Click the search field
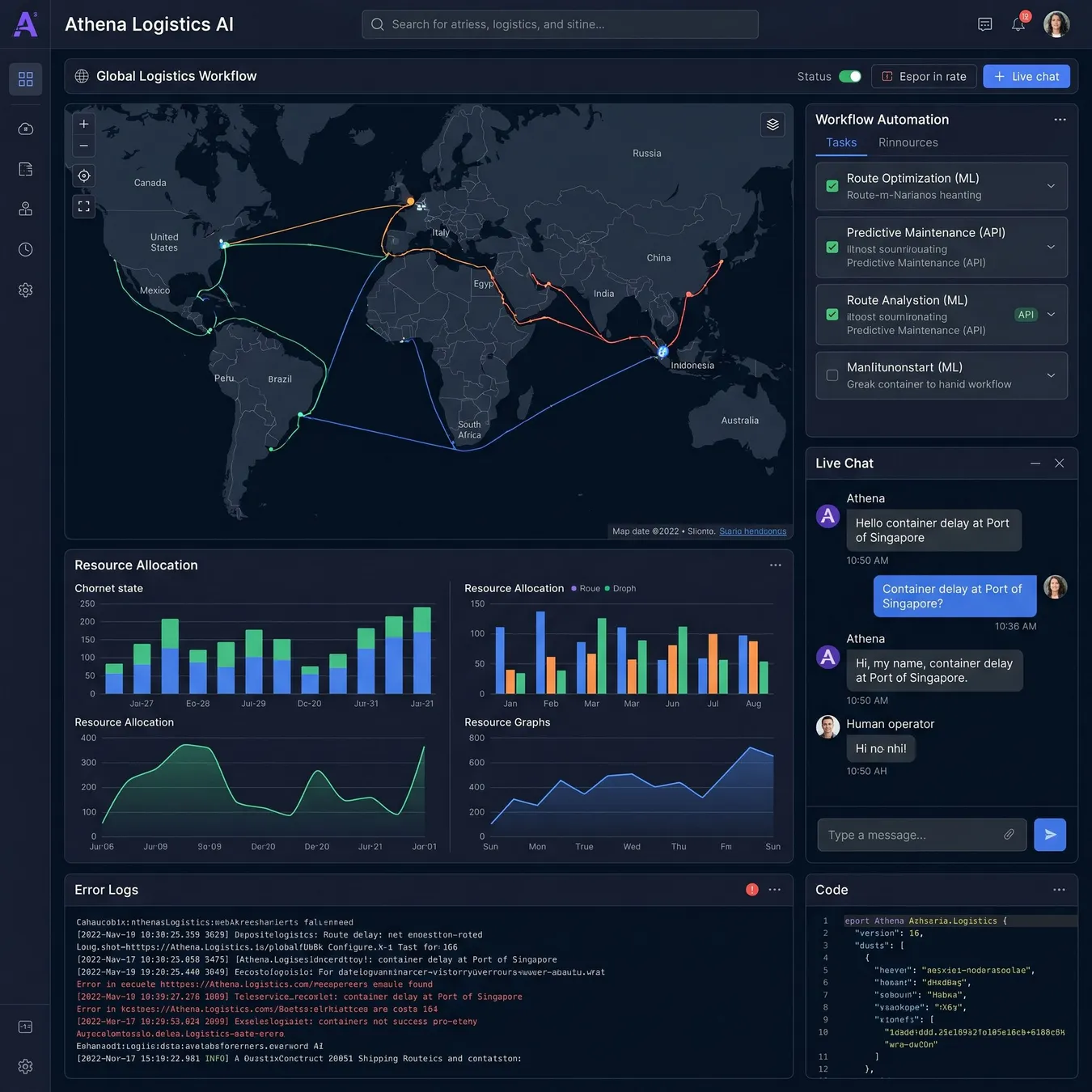Screen dimensions: 1092x1092 560,24
